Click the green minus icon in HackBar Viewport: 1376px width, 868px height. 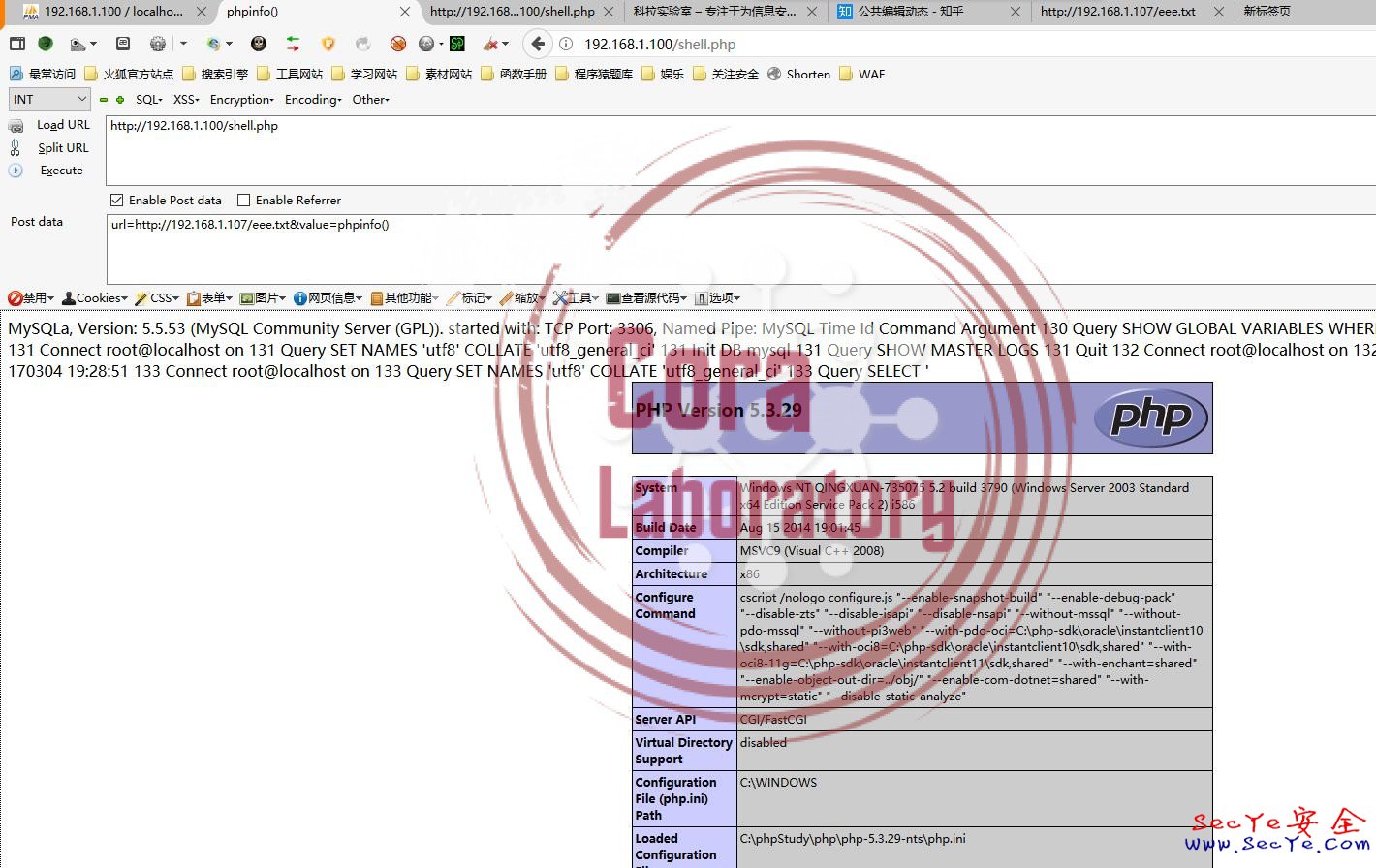(x=104, y=100)
